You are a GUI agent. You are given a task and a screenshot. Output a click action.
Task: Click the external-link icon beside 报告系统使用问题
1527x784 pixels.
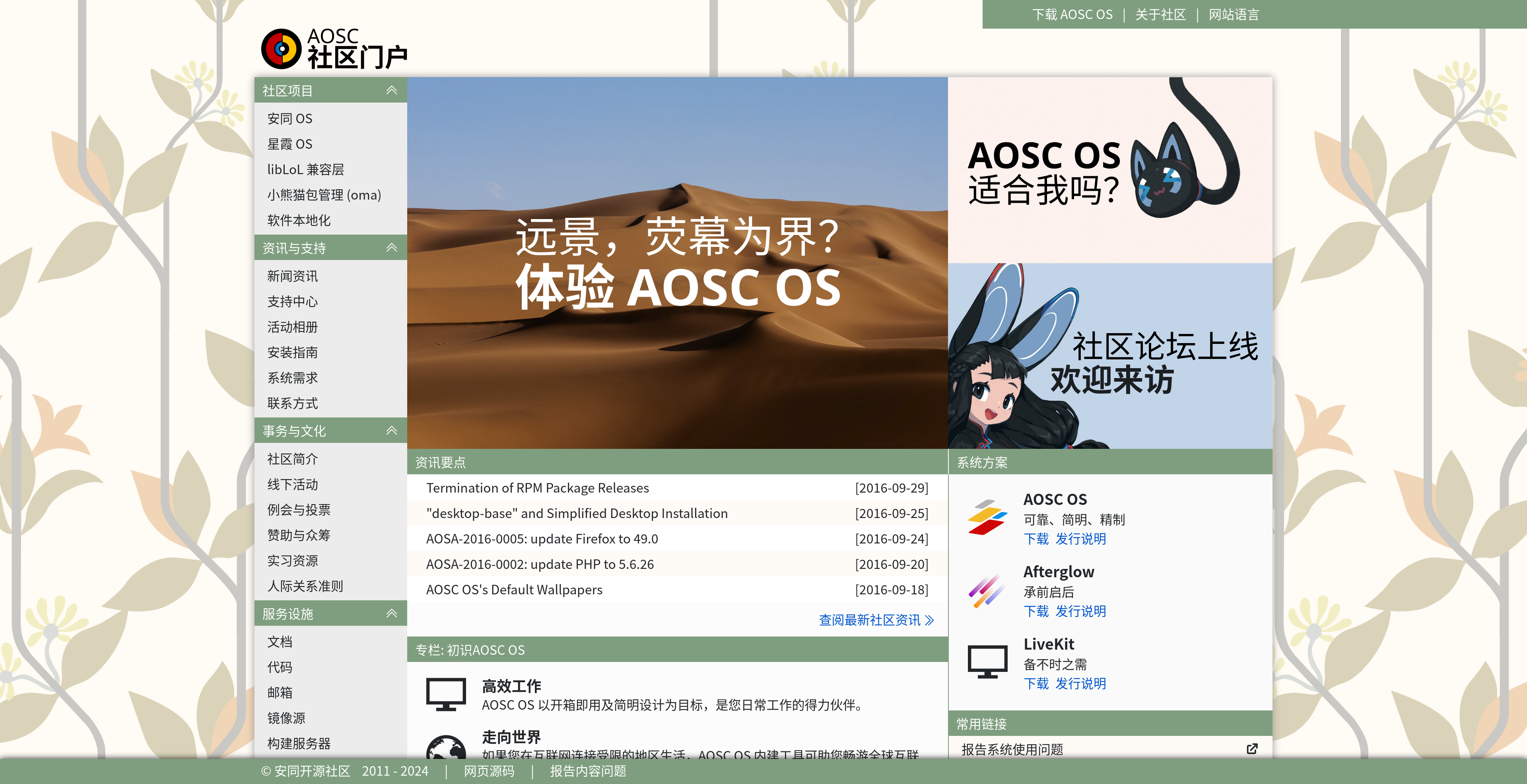1253,749
